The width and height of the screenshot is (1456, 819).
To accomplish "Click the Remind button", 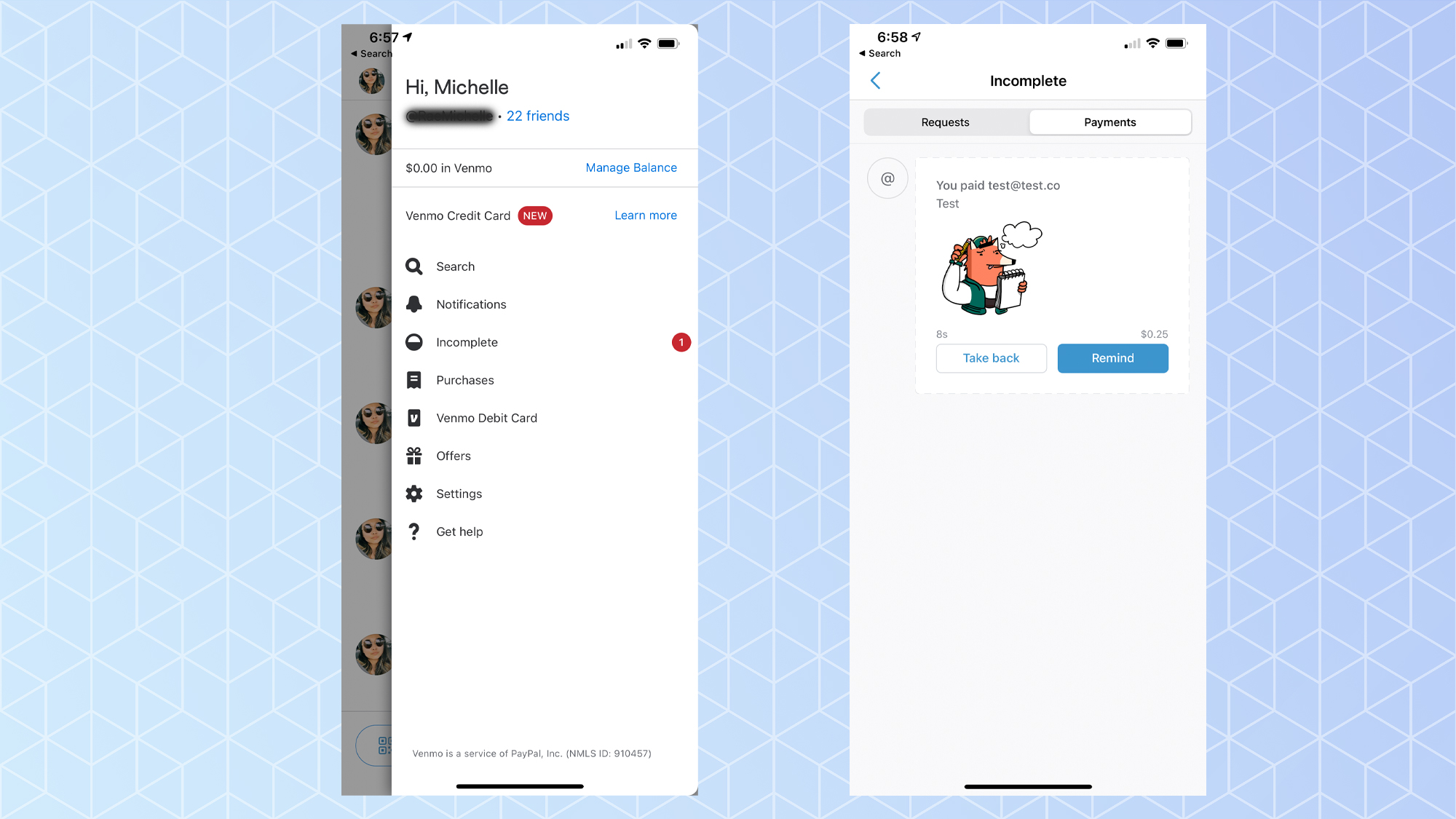I will tap(1113, 358).
